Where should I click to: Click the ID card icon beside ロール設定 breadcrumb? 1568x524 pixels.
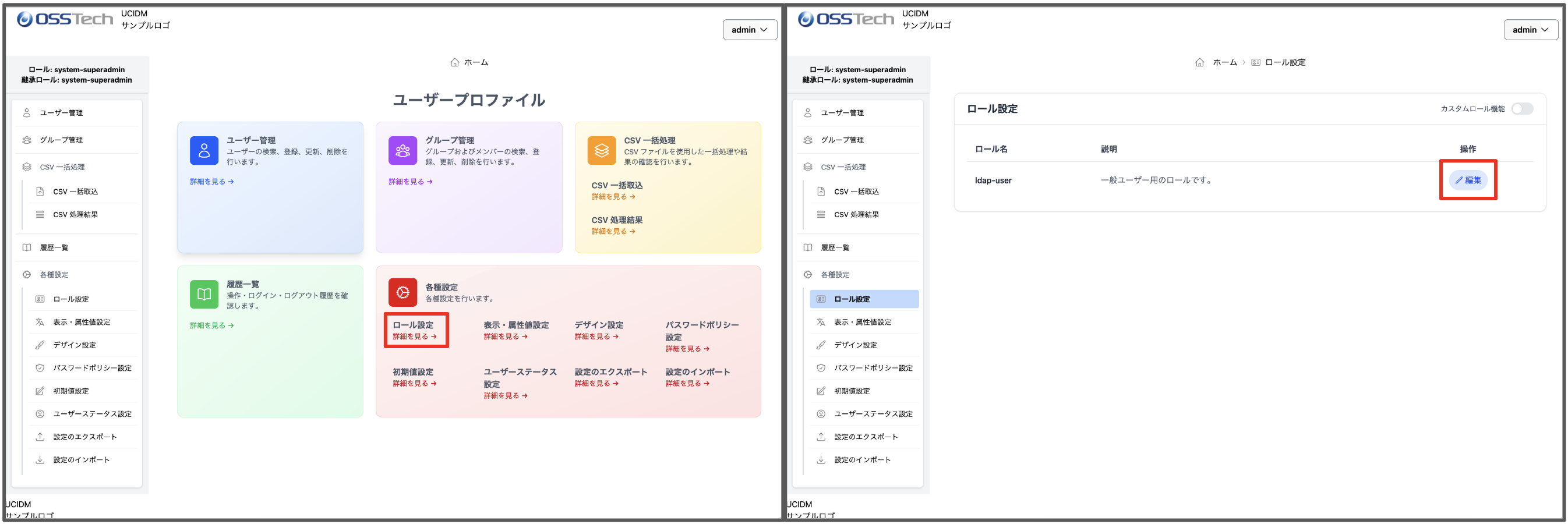click(1255, 63)
